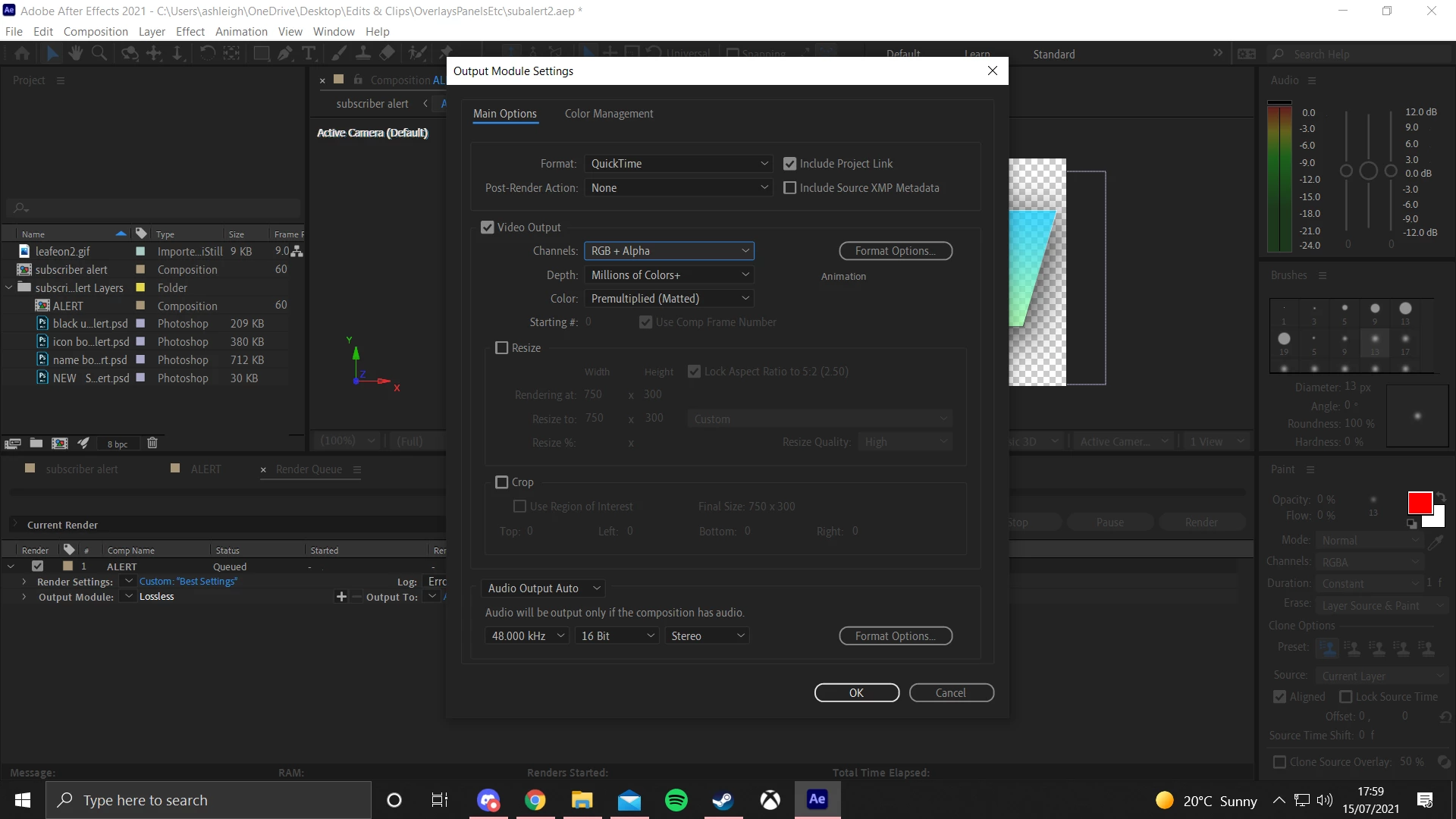The width and height of the screenshot is (1456, 819).
Task: Click the video Format Options button
Action: [895, 251]
